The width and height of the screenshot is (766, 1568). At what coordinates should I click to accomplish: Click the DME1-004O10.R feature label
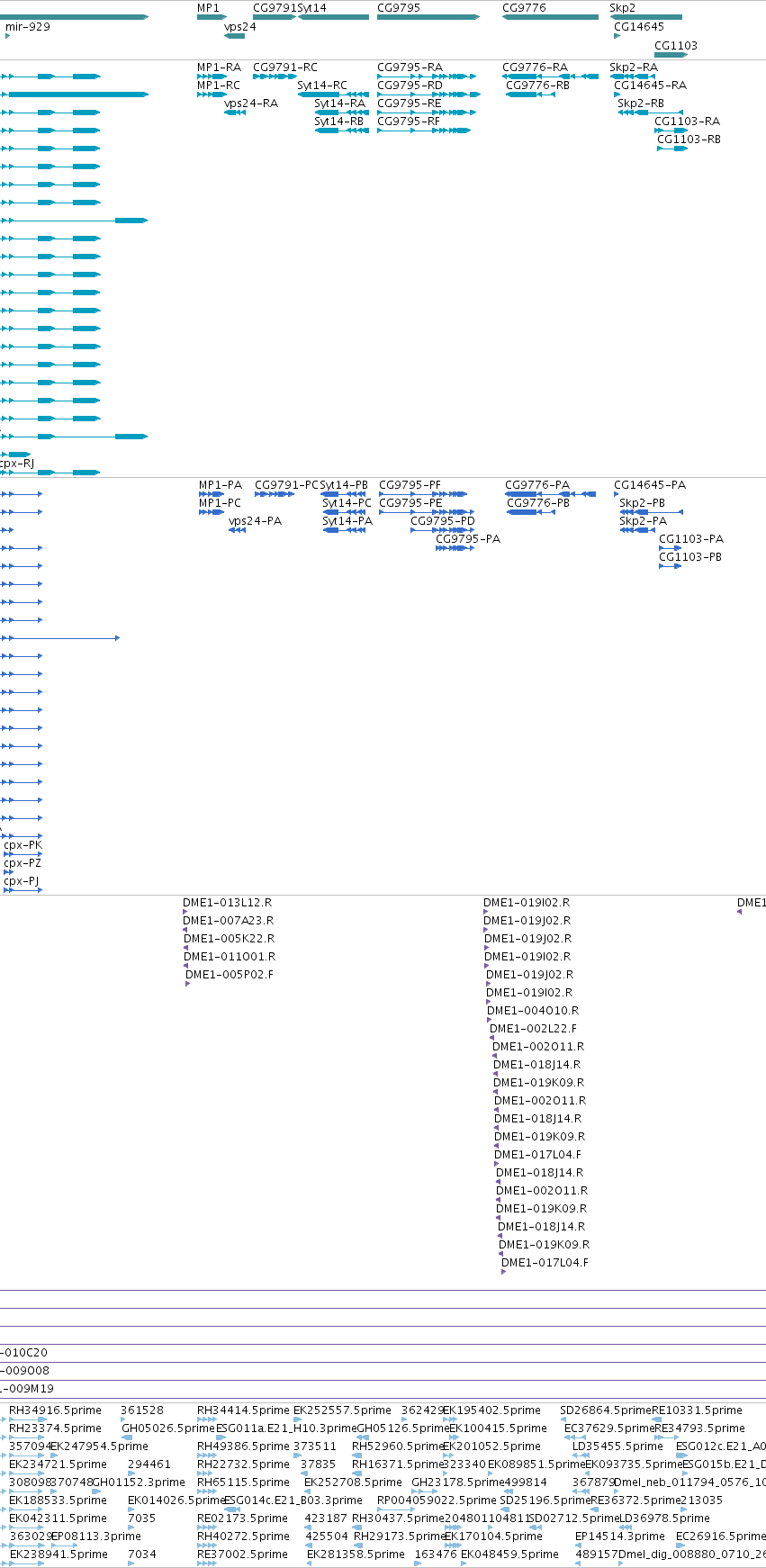[x=533, y=1011]
